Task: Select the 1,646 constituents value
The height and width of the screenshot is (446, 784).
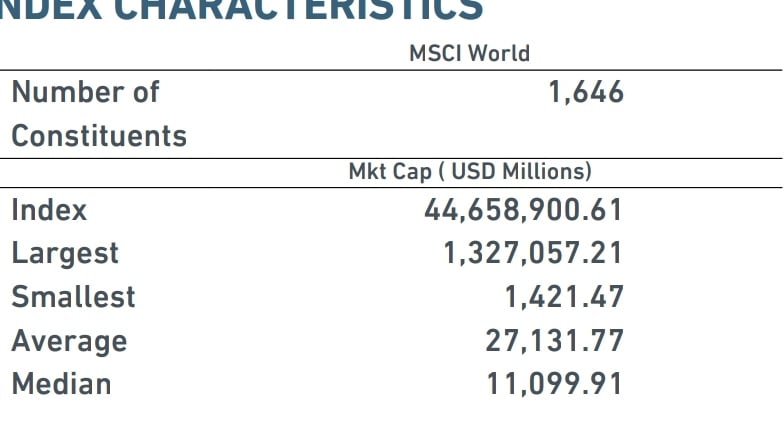Action: (586, 92)
